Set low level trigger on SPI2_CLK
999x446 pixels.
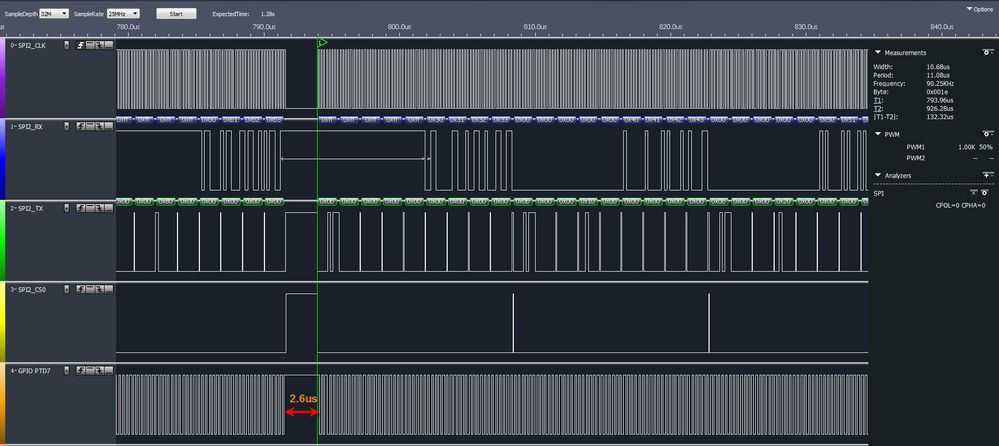[109, 45]
